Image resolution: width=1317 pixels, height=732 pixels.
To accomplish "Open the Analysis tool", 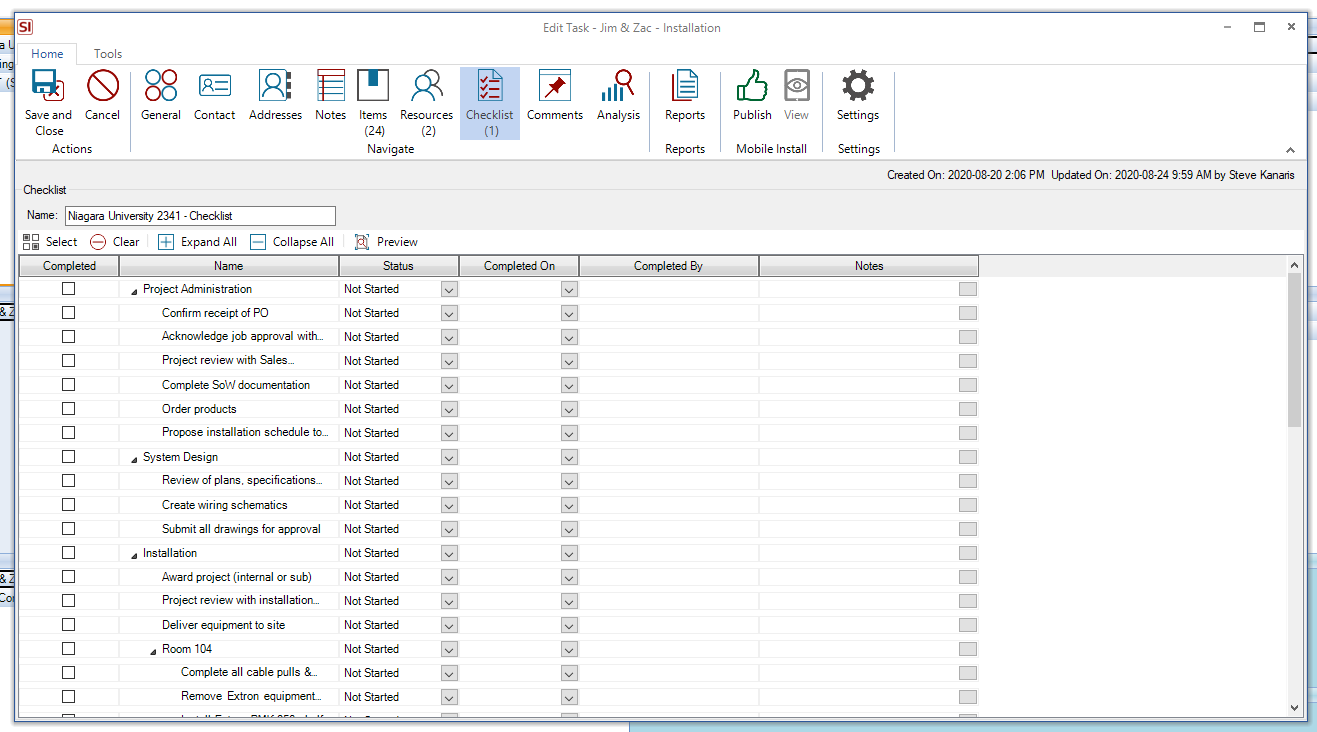I will point(617,95).
